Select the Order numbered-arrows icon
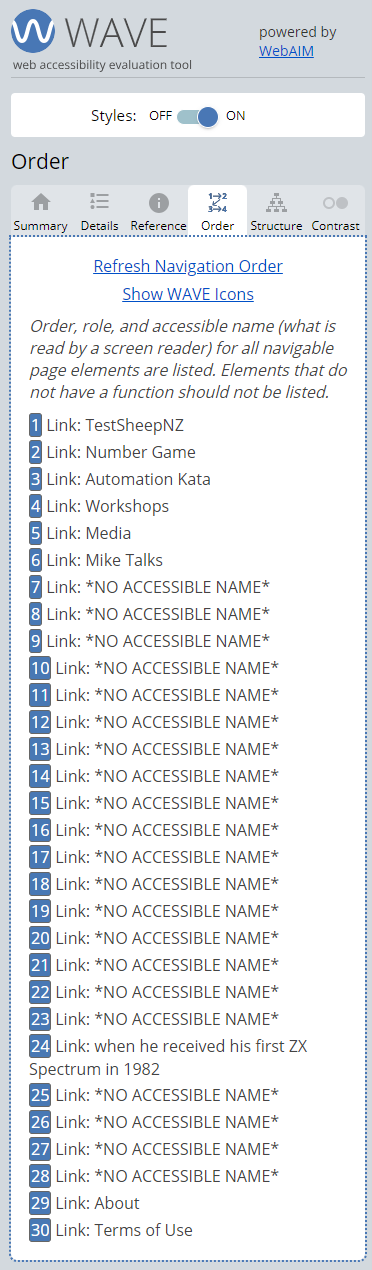 click(217, 202)
